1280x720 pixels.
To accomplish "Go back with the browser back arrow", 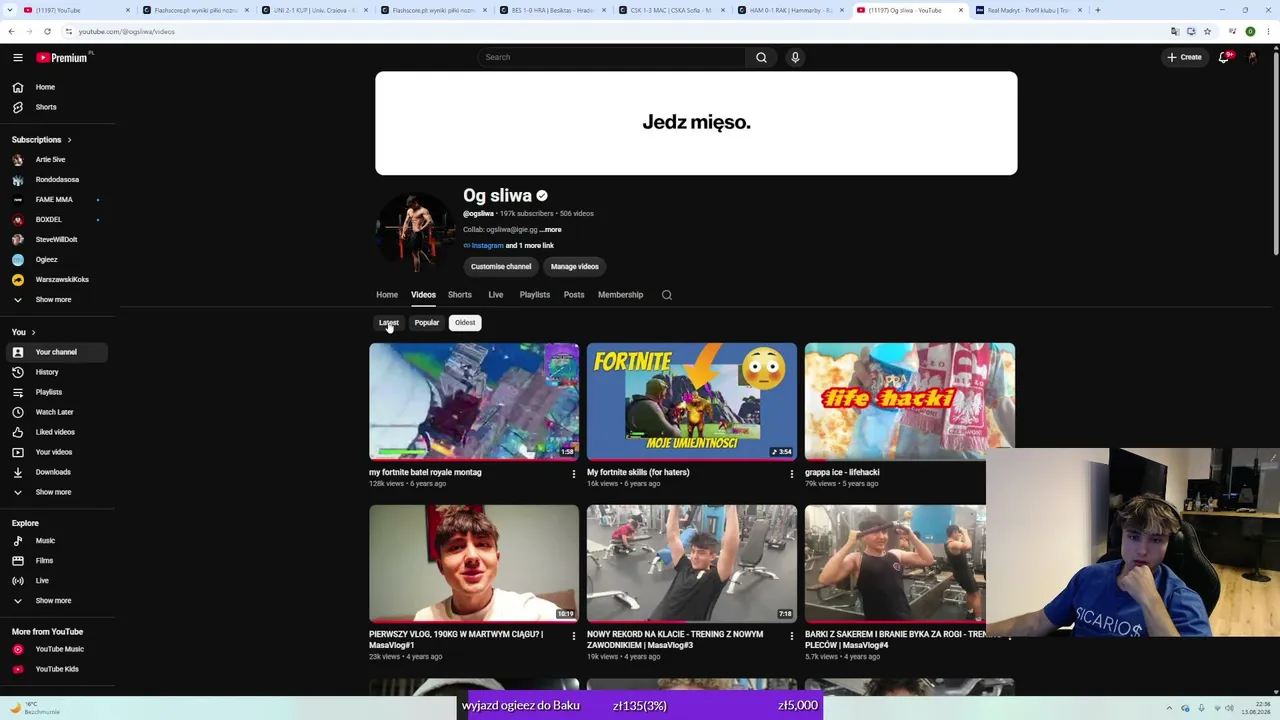I will pos(11,31).
